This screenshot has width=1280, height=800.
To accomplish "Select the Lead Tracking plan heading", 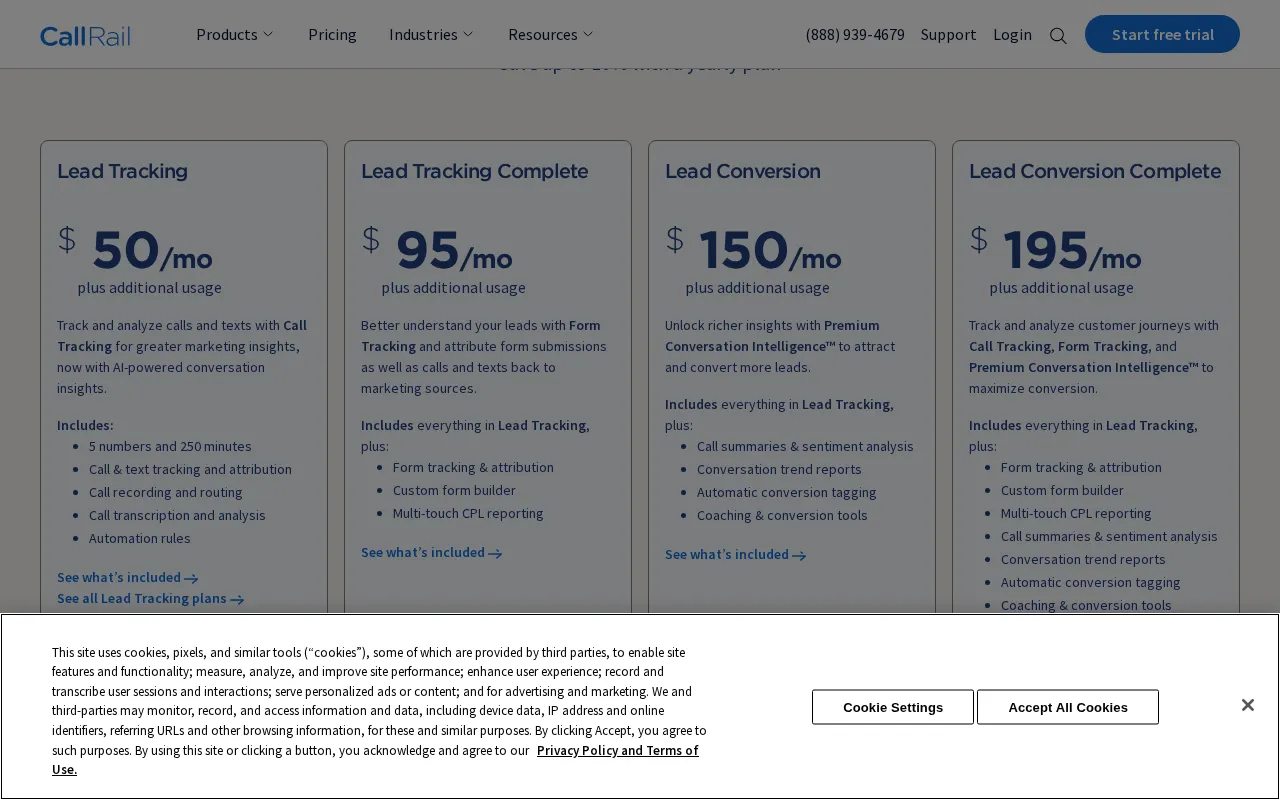I will 122,171.
